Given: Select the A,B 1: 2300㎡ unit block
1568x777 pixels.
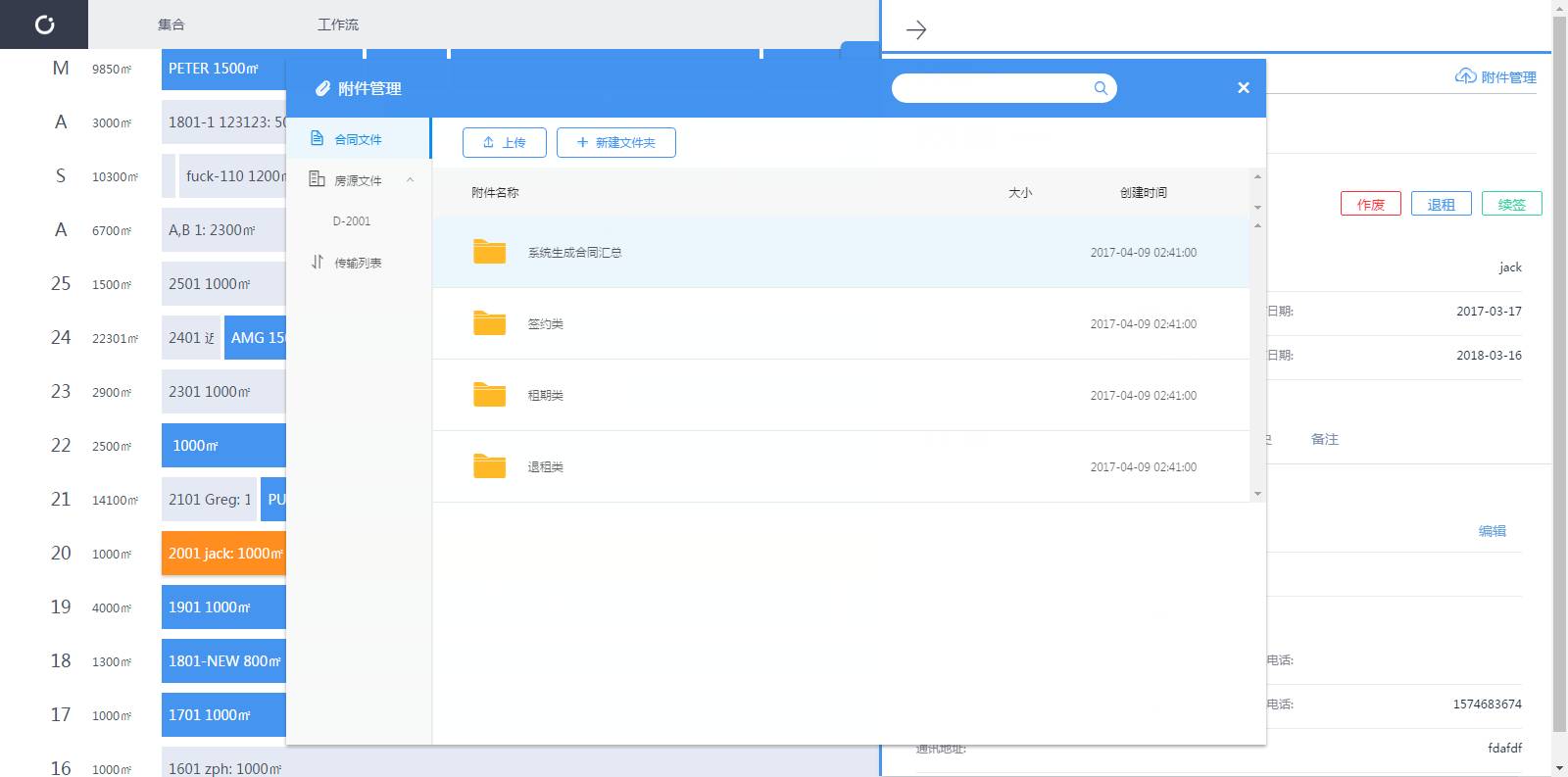Looking at the screenshot, I should click(223, 230).
